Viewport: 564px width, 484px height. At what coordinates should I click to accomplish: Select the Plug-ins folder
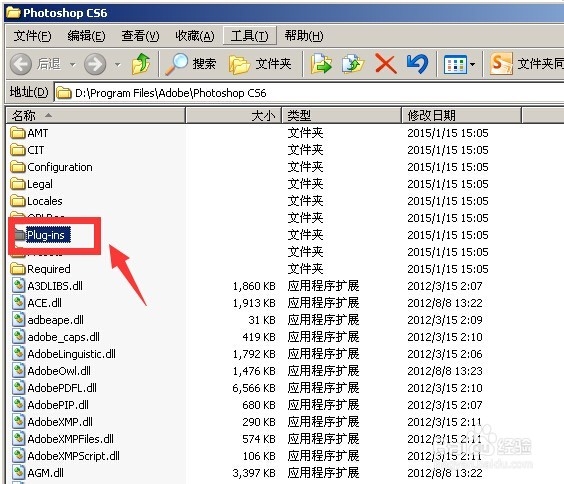pyautogui.click(x=42, y=235)
